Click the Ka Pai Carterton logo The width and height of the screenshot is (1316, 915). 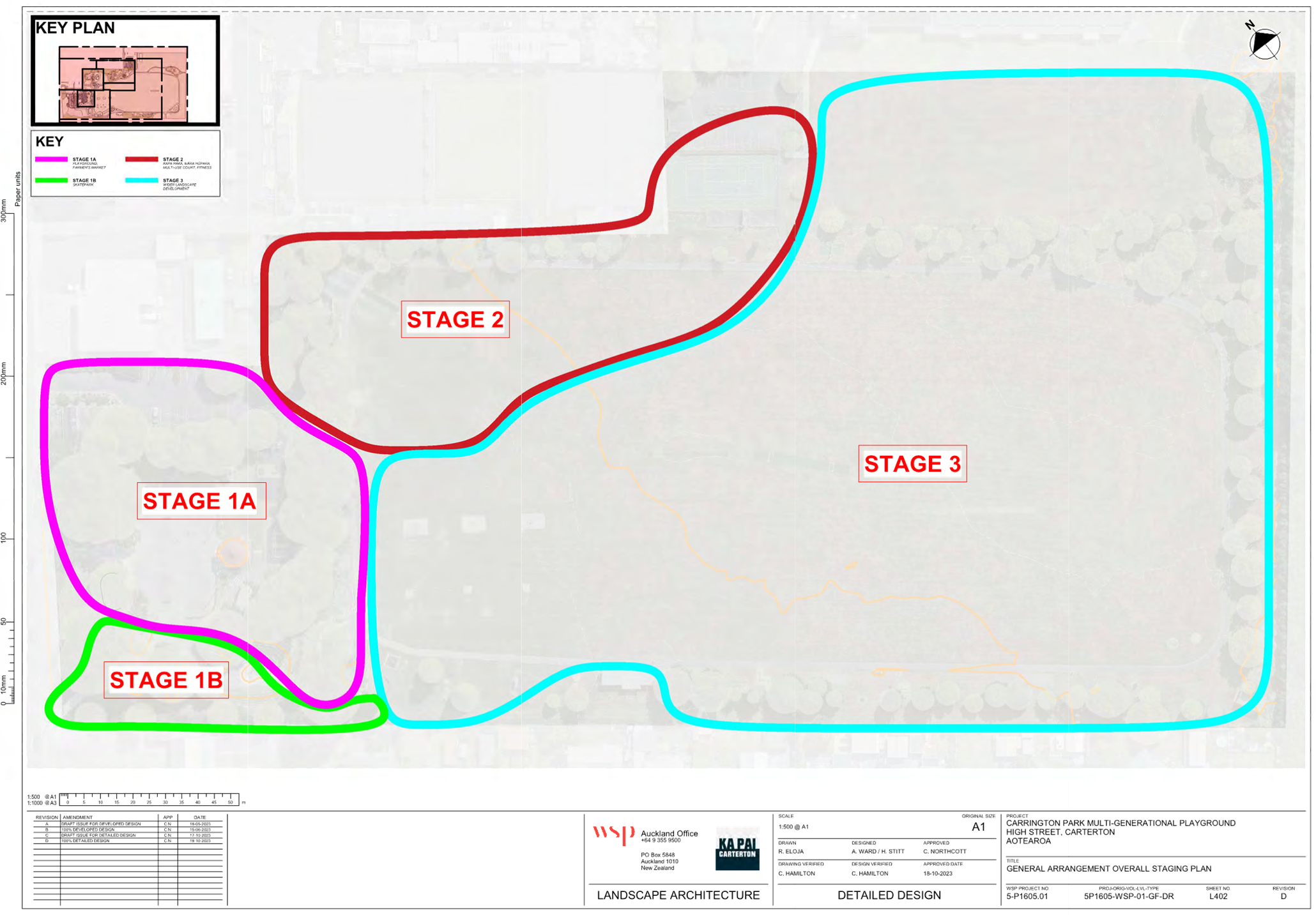tap(737, 848)
